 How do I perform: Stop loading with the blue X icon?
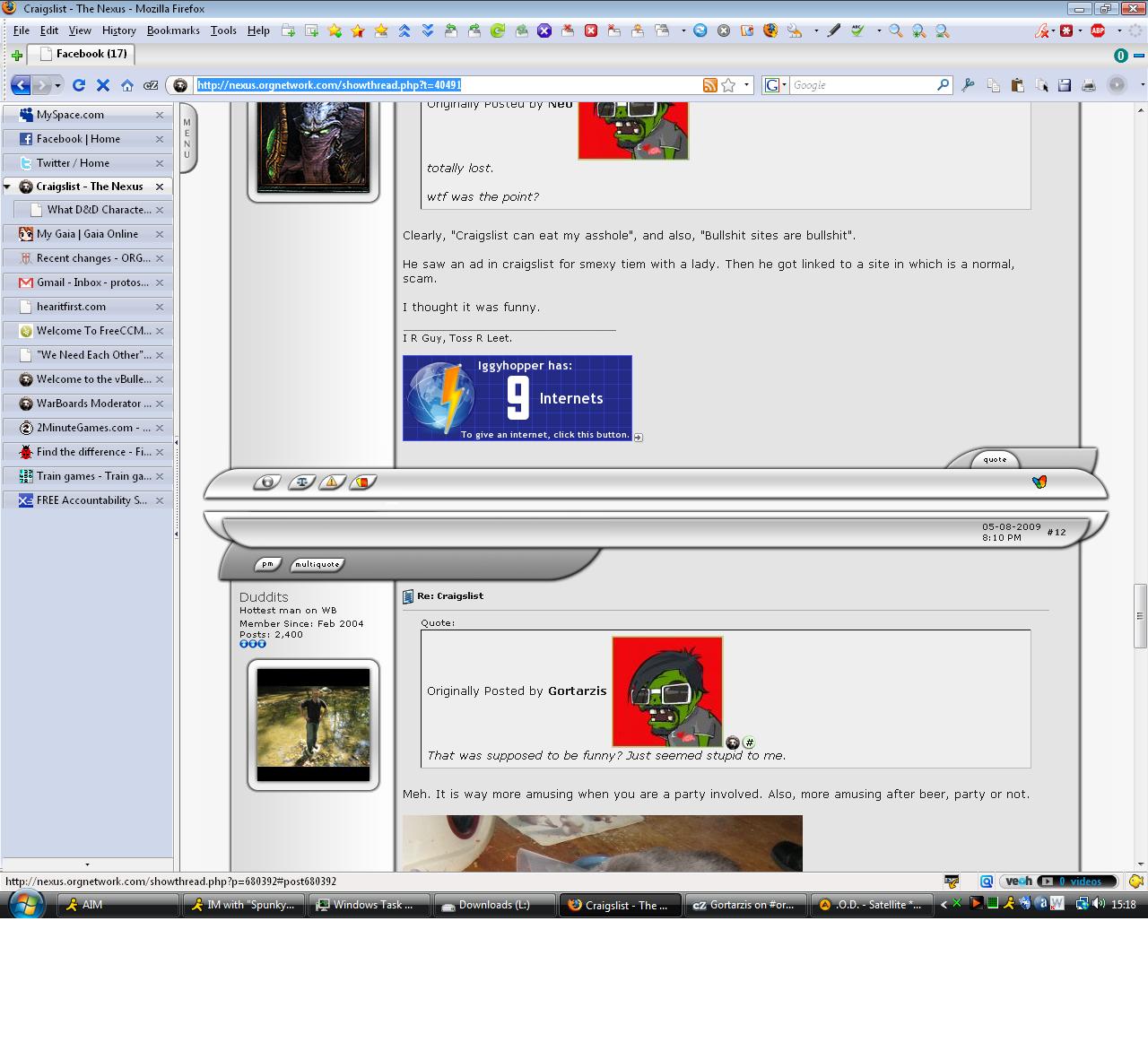click(x=102, y=85)
